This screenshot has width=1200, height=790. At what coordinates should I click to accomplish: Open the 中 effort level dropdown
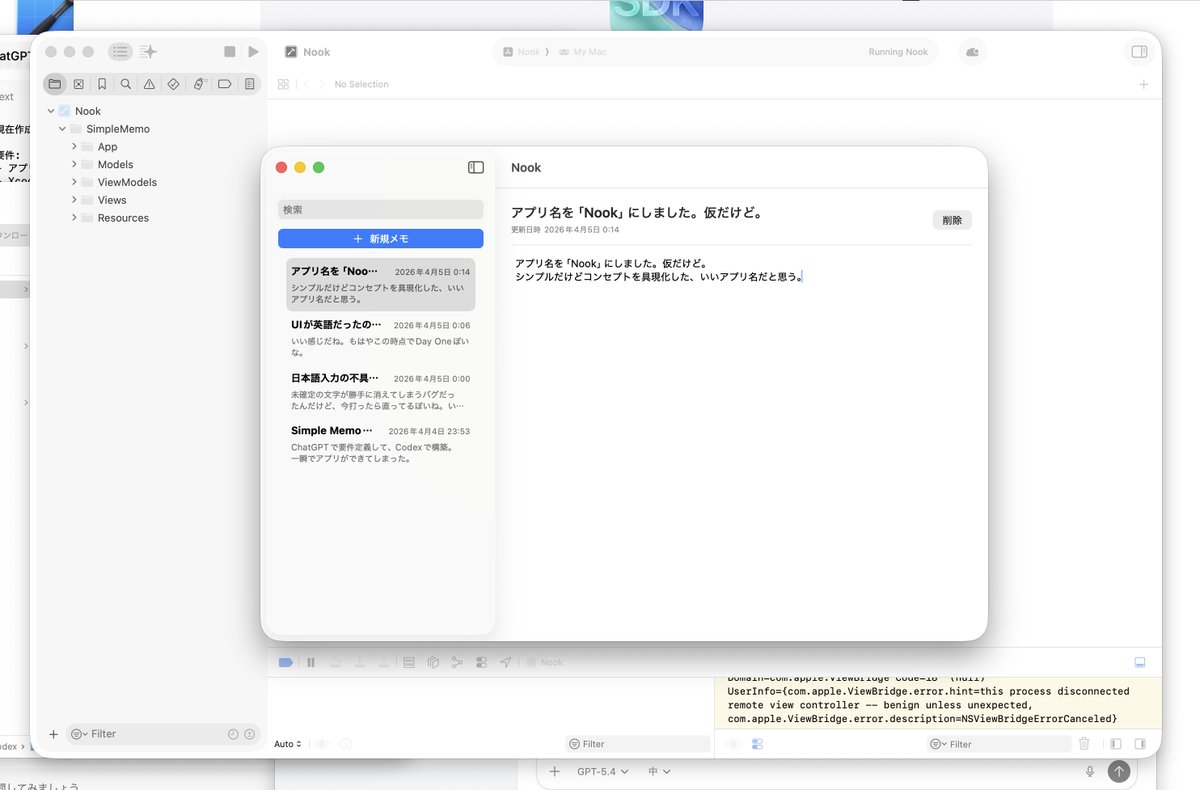pos(660,772)
